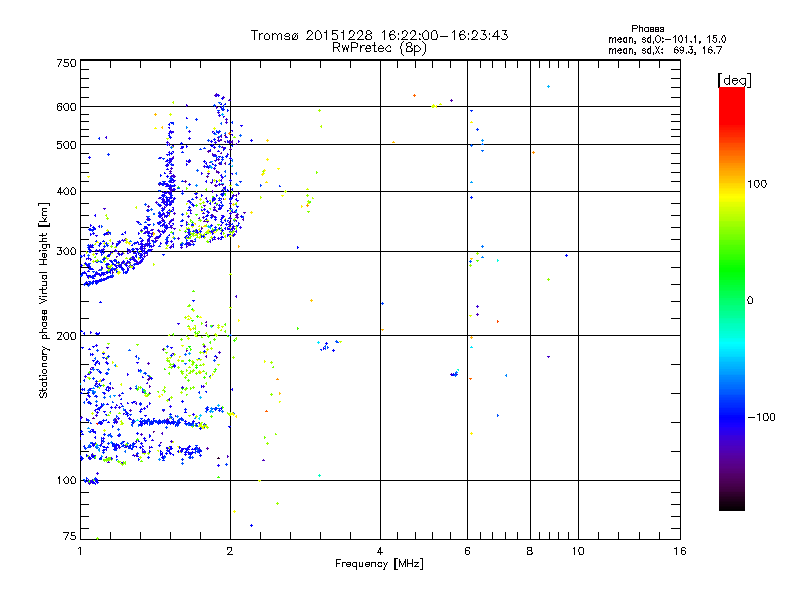Click the y-axis tick label '400'

66,191
